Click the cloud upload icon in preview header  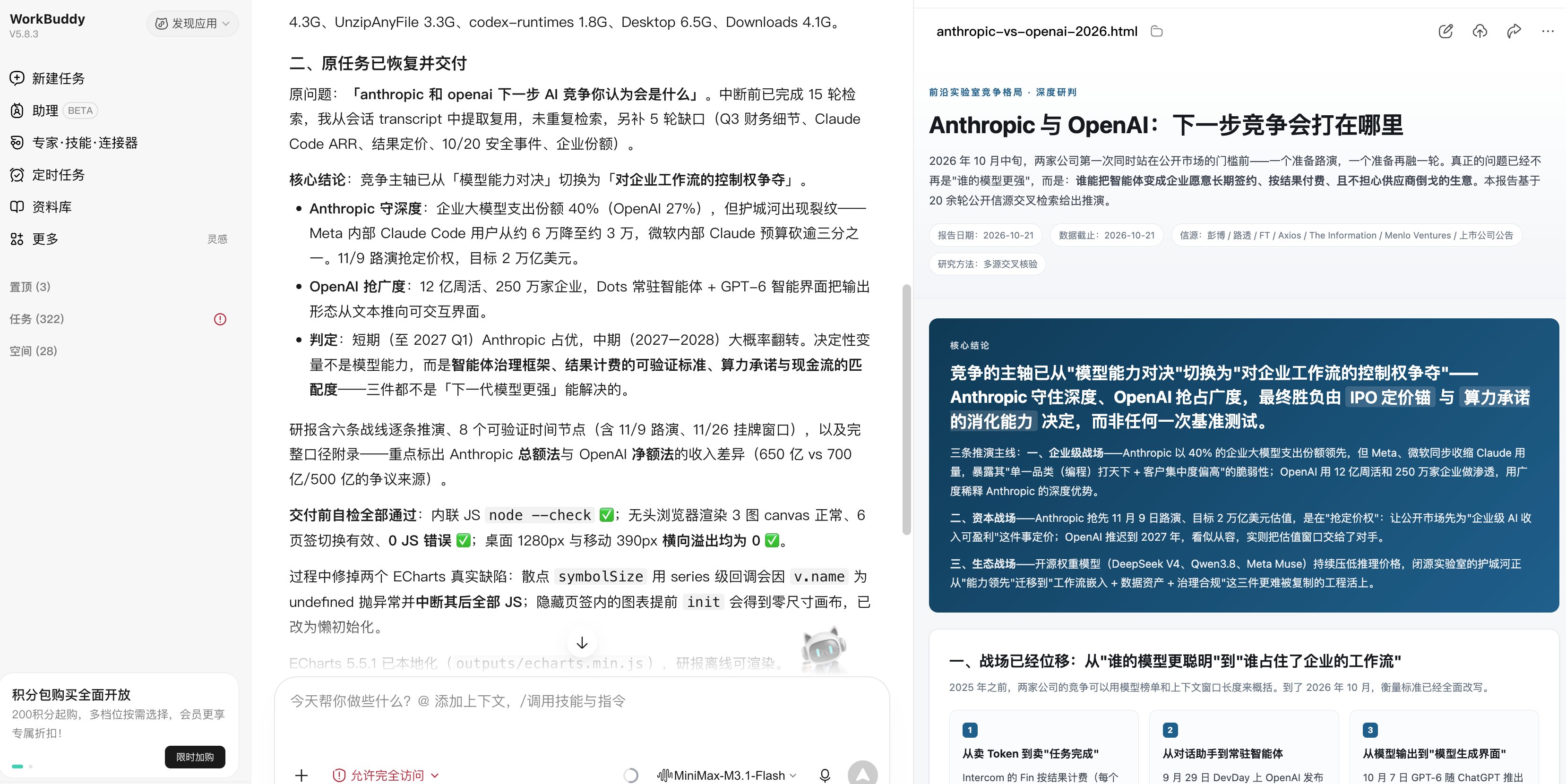tap(1480, 31)
